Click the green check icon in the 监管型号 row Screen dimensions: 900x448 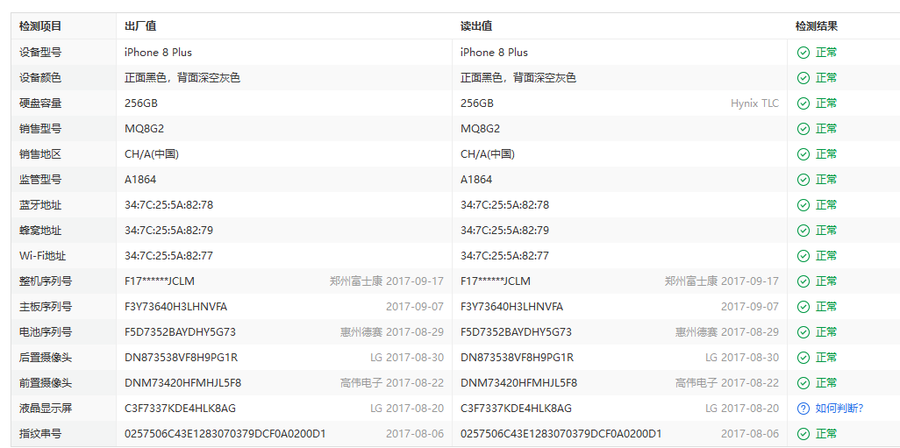[803, 180]
